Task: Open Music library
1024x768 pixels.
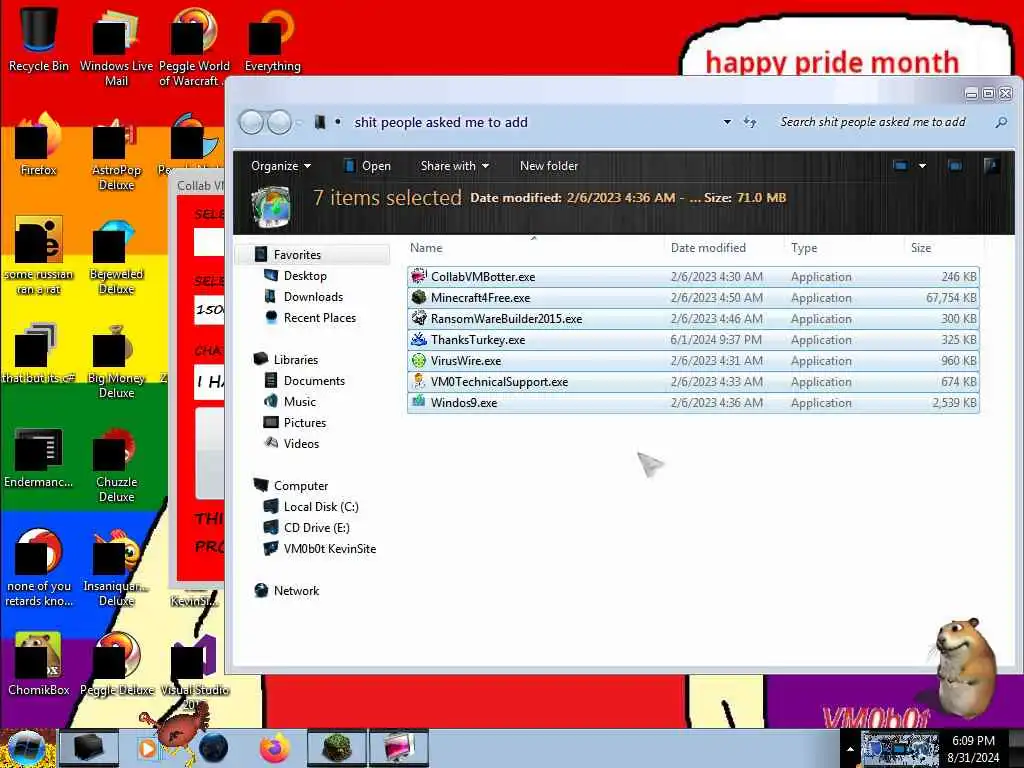Action: [299, 401]
